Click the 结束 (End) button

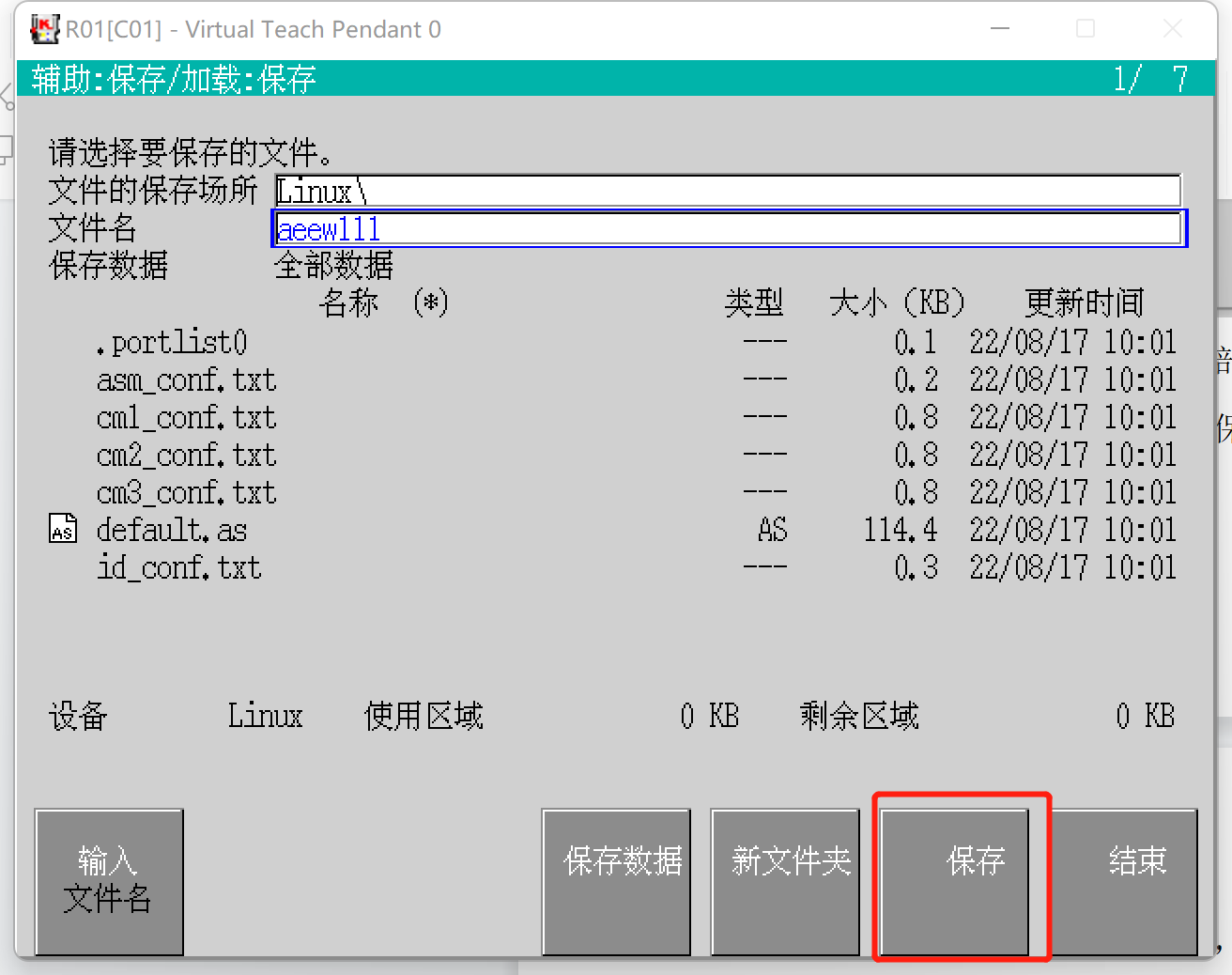click(x=1124, y=881)
